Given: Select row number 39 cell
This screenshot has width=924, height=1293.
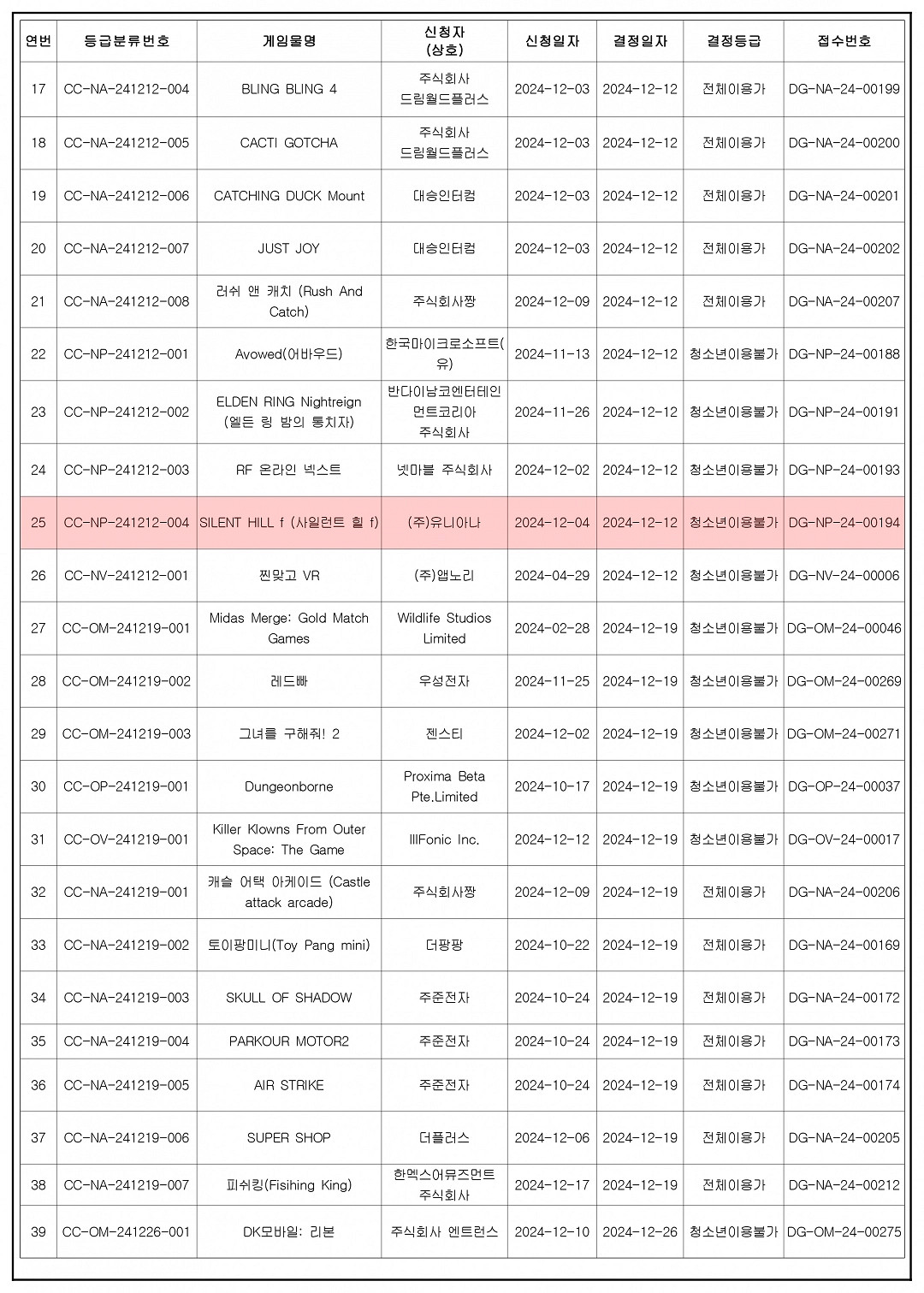Looking at the screenshot, I should (x=38, y=1232).
